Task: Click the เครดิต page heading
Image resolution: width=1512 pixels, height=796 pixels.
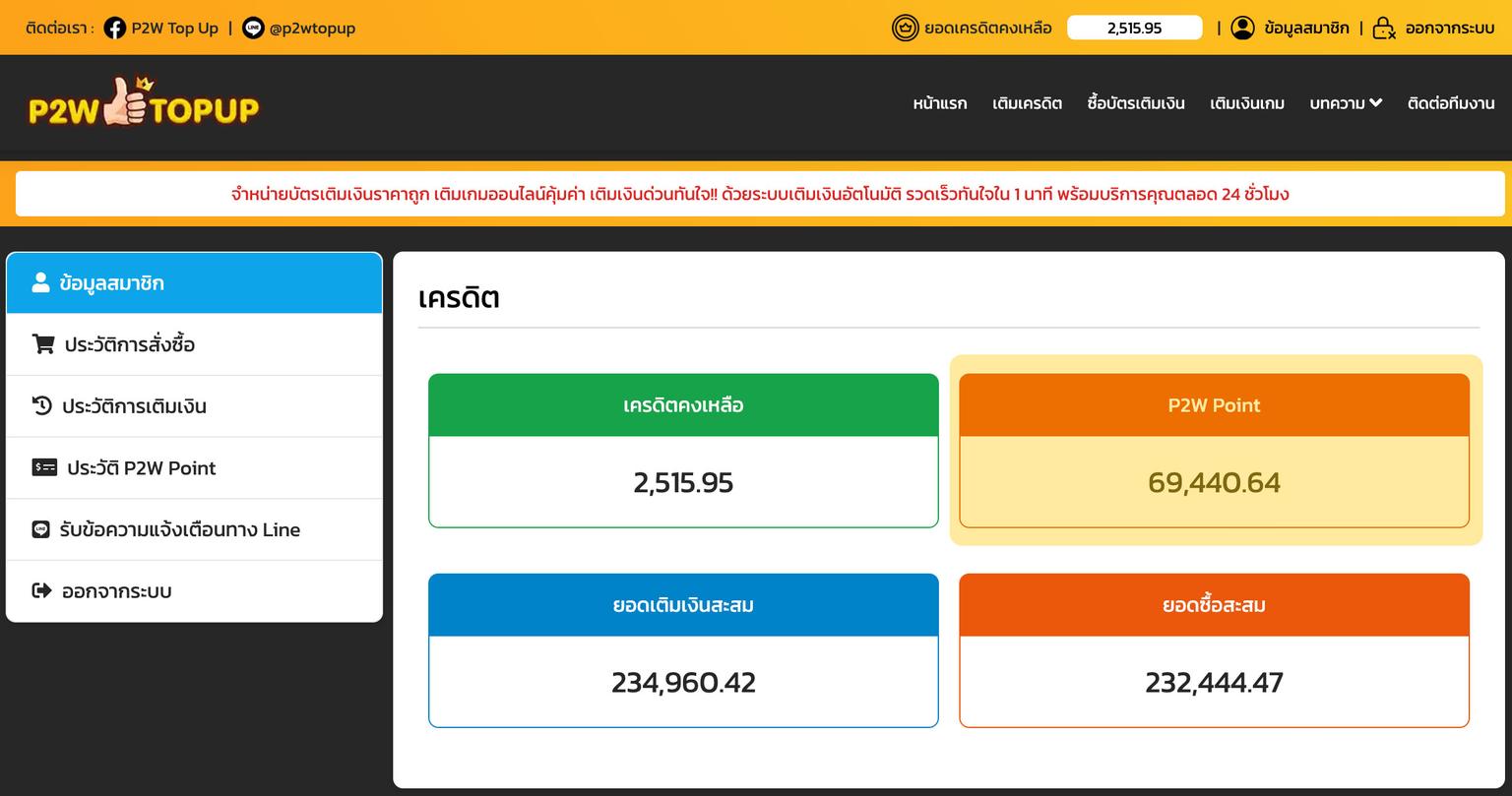Action: coord(459,297)
